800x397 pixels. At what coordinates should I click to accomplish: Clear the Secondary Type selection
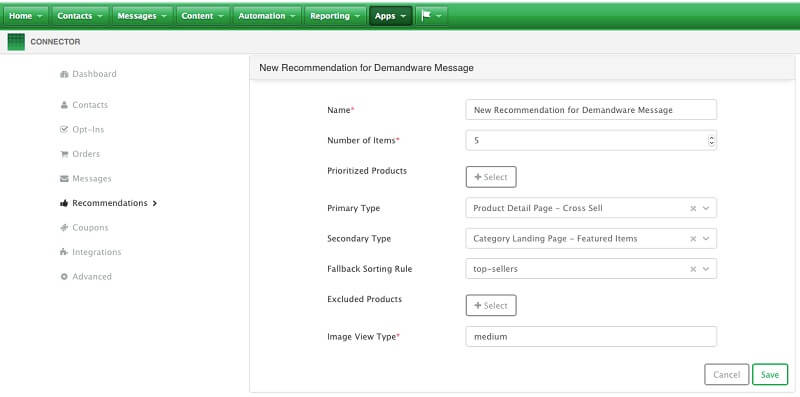(x=693, y=239)
